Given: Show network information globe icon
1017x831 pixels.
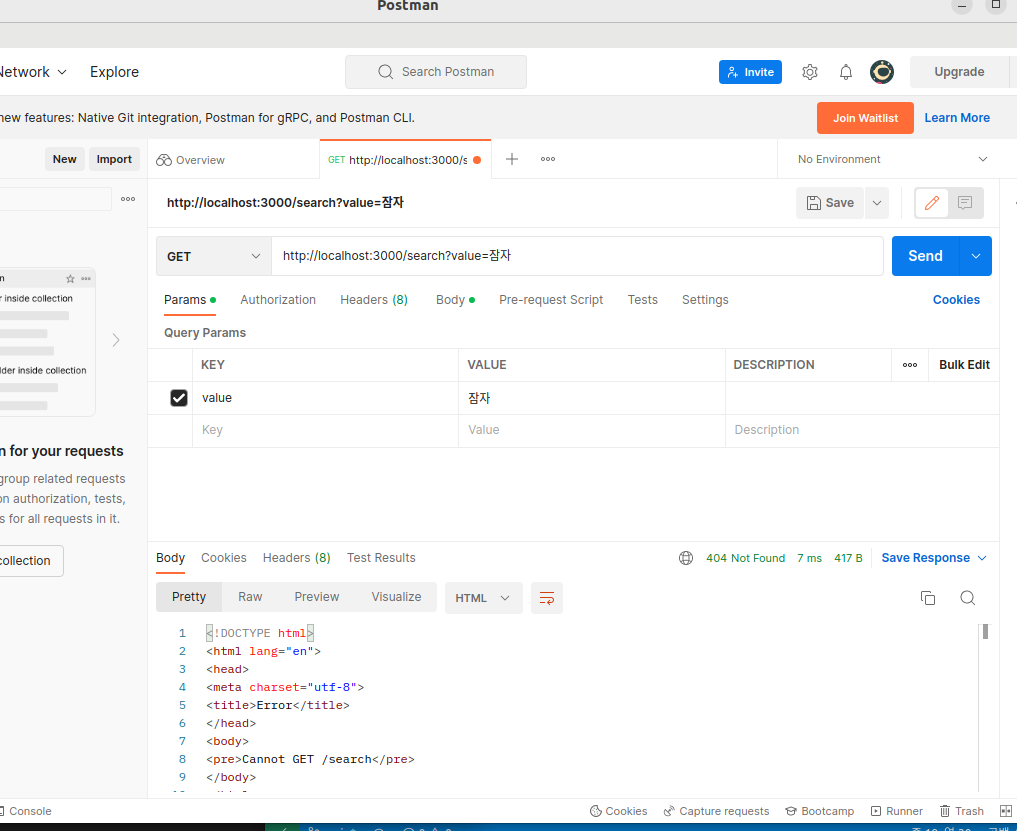Looking at the screenshot, I should [686, 558].
